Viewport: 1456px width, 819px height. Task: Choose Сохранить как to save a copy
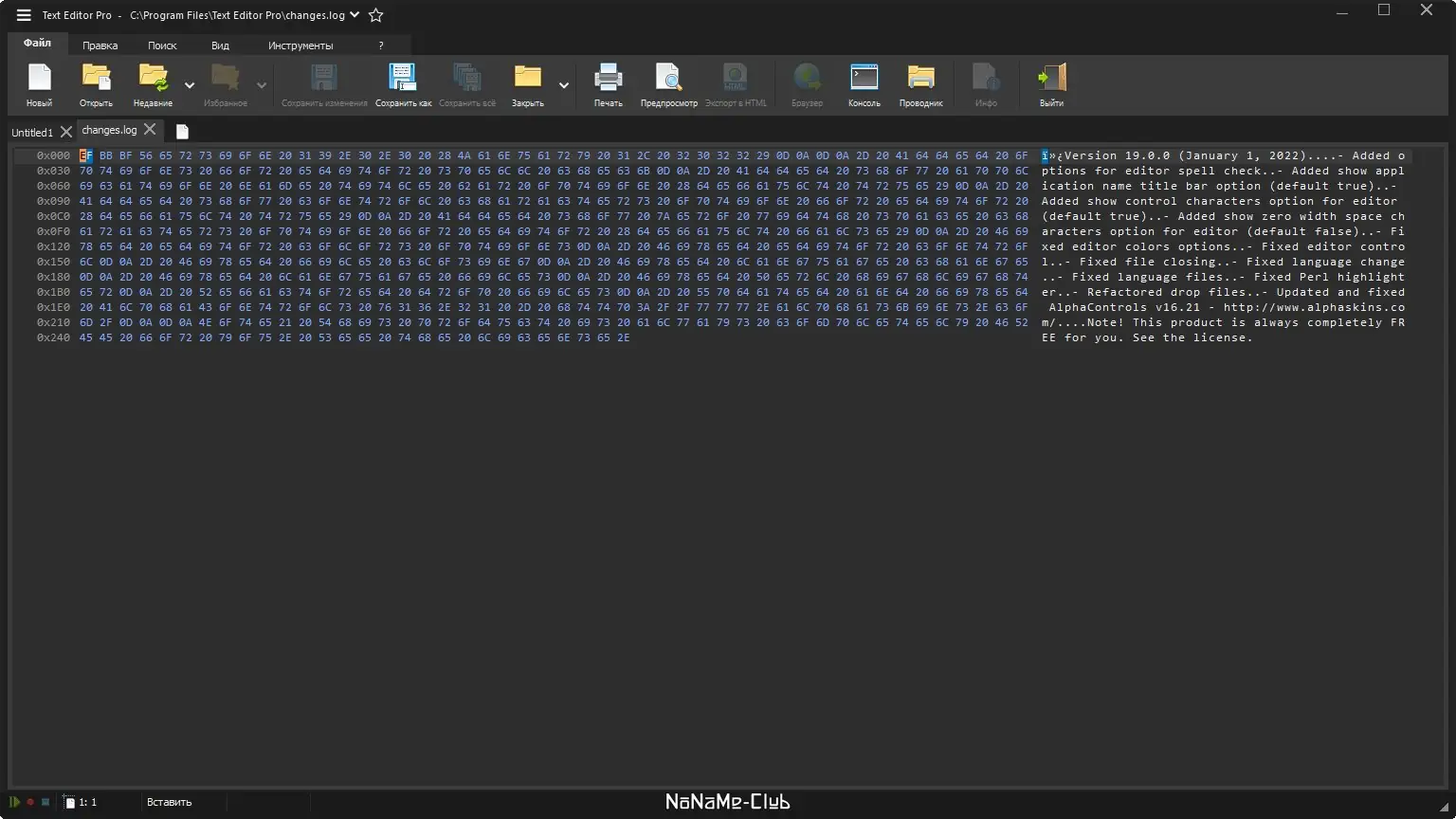tap(403, 85)
